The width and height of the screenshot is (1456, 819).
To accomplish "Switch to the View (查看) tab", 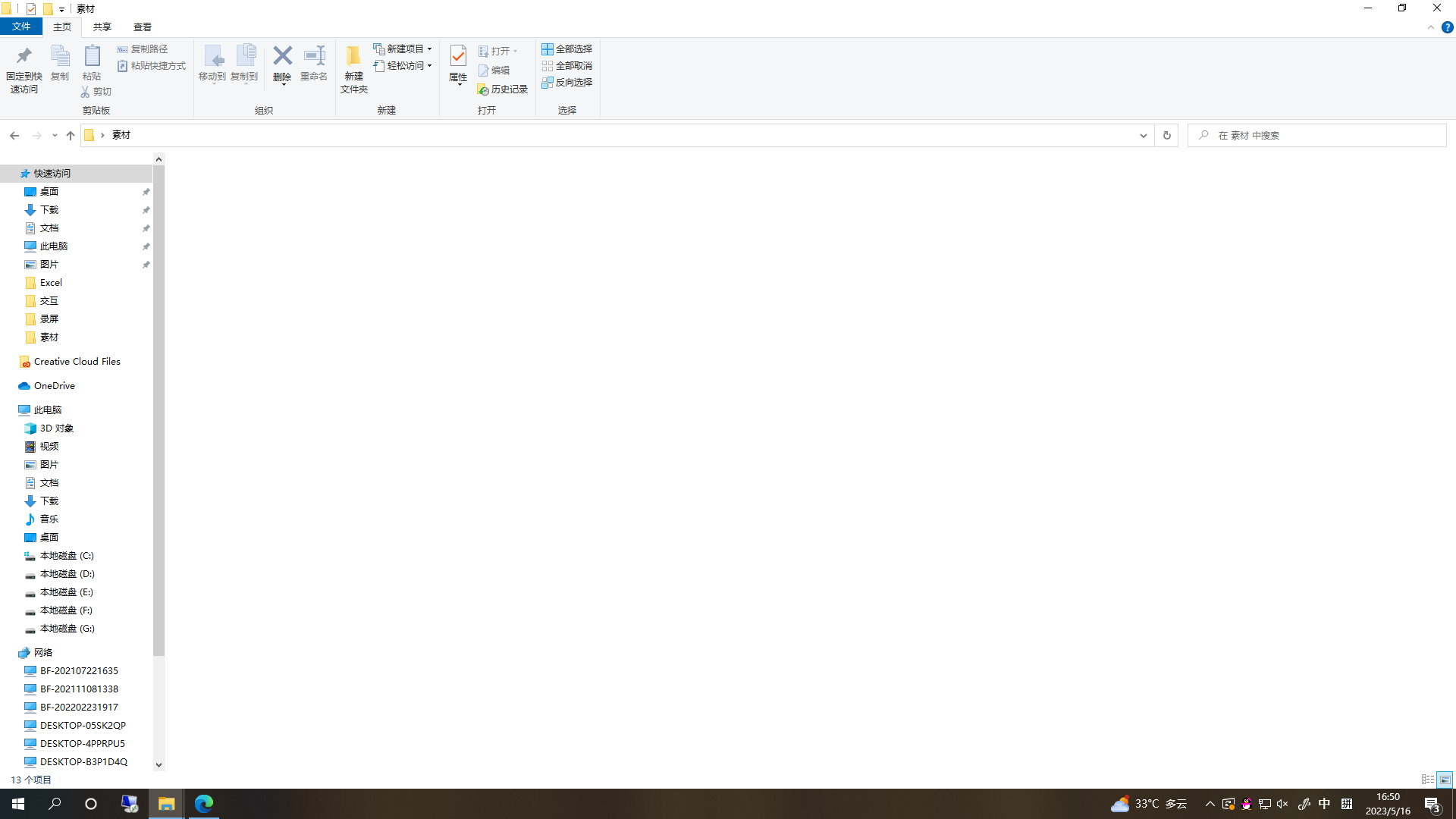I will click(142, 27).
